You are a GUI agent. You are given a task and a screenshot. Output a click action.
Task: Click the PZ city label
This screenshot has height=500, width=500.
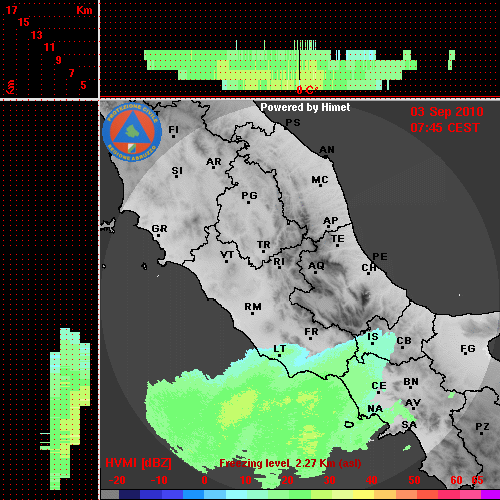(482, 427)
